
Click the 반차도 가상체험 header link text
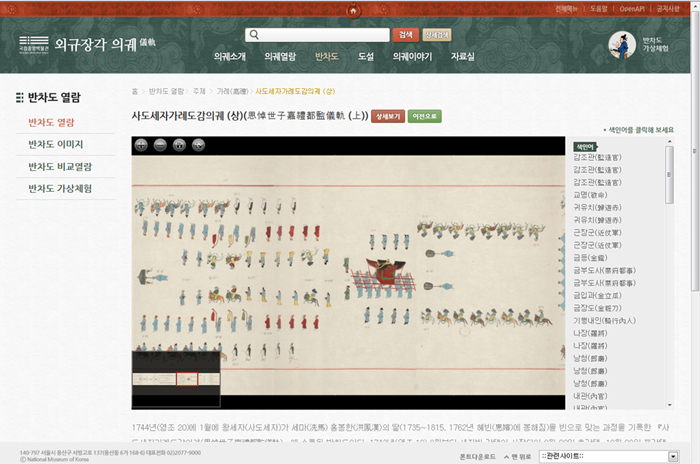coord(655,44)
